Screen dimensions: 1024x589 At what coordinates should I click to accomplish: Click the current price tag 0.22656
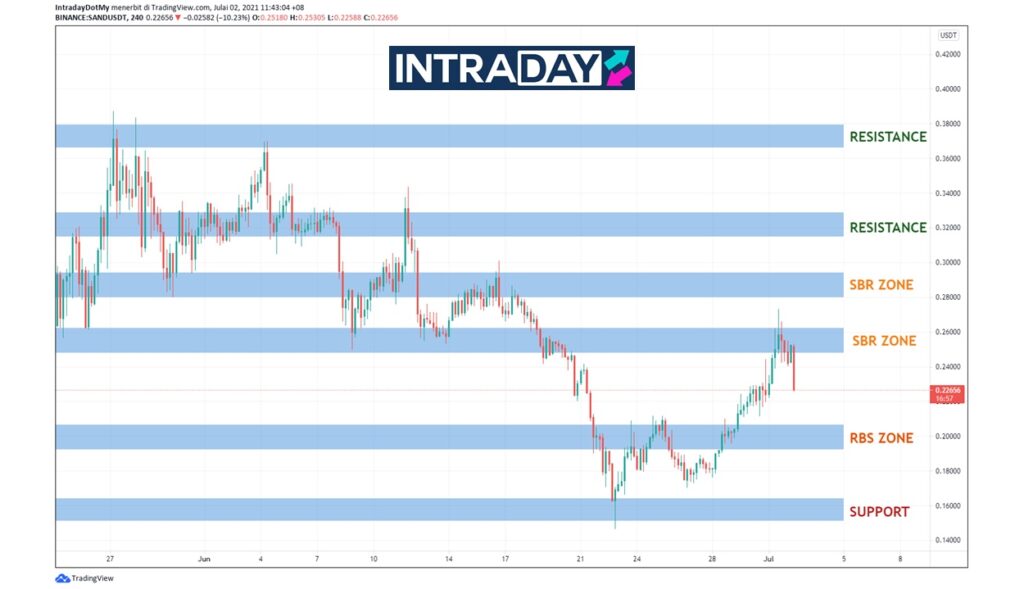point(948,390)
